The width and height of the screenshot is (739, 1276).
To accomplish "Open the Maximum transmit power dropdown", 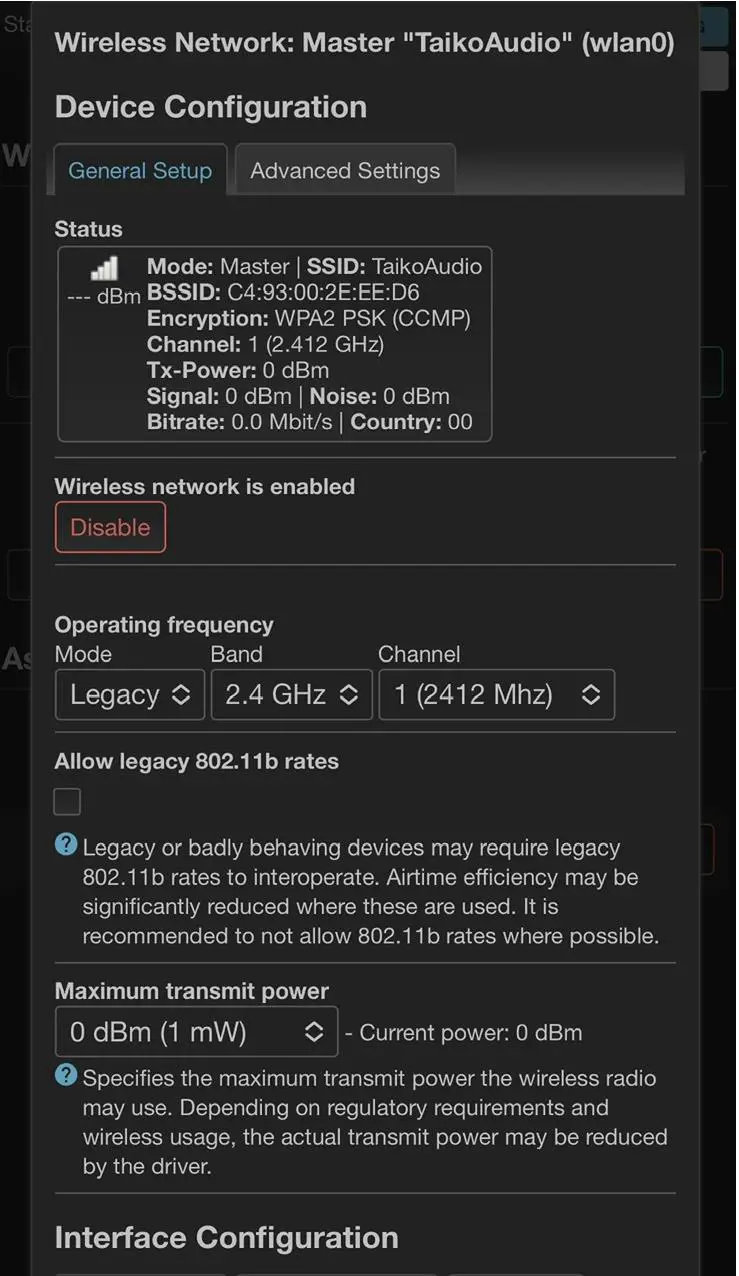I will [x=196, y=1032].
